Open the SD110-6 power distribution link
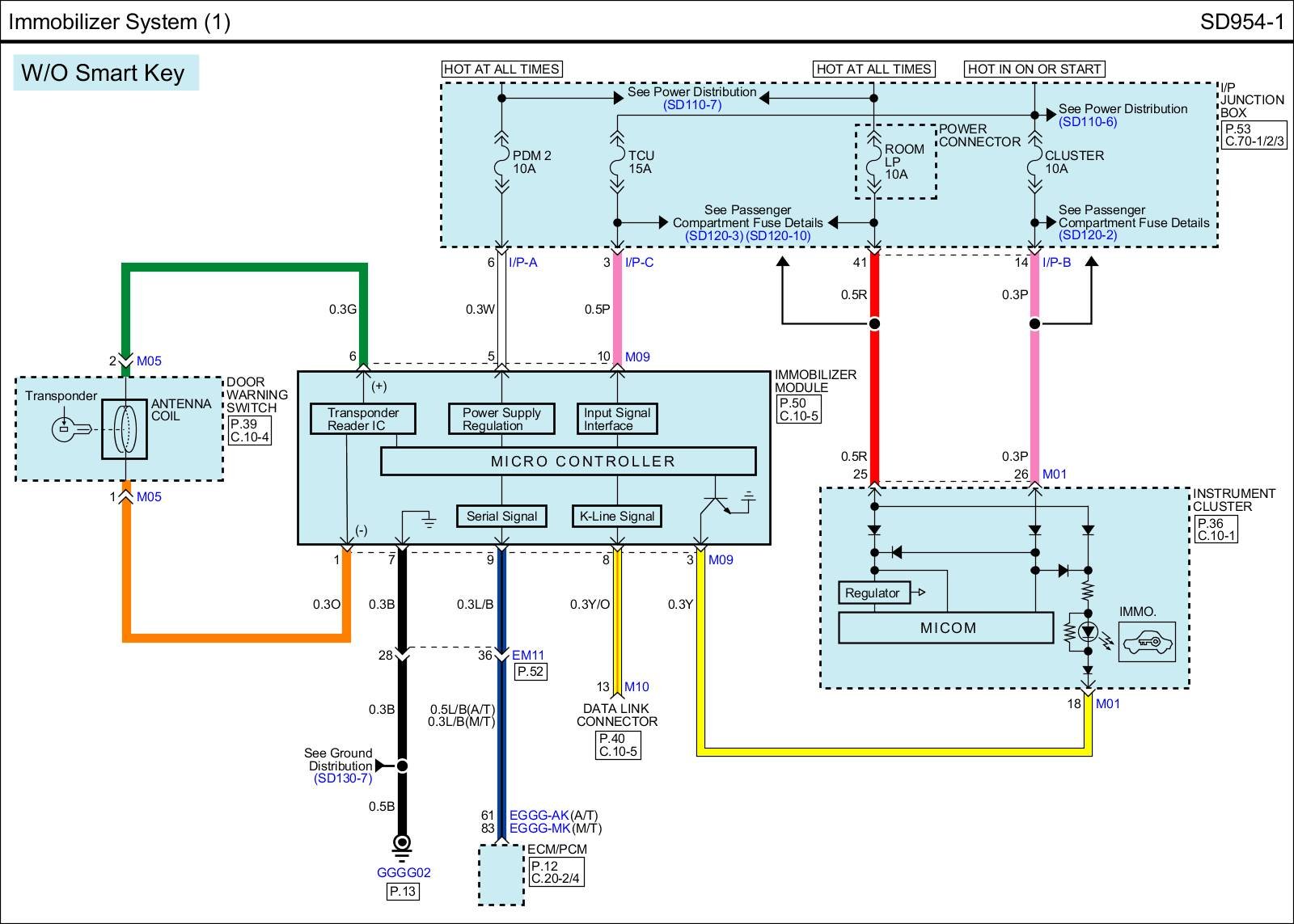 1087,122
